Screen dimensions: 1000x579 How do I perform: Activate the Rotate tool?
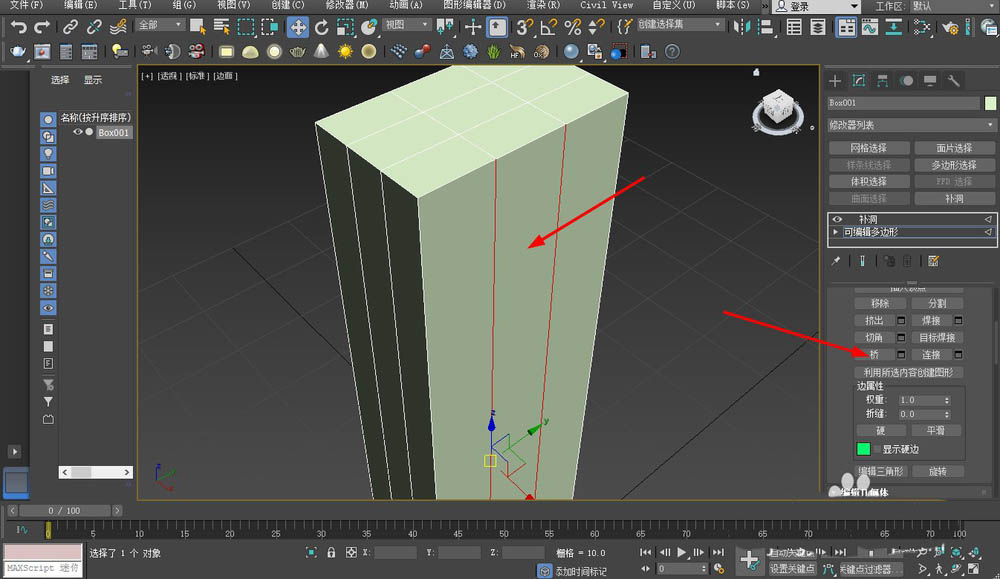click(x=321, y=27)
